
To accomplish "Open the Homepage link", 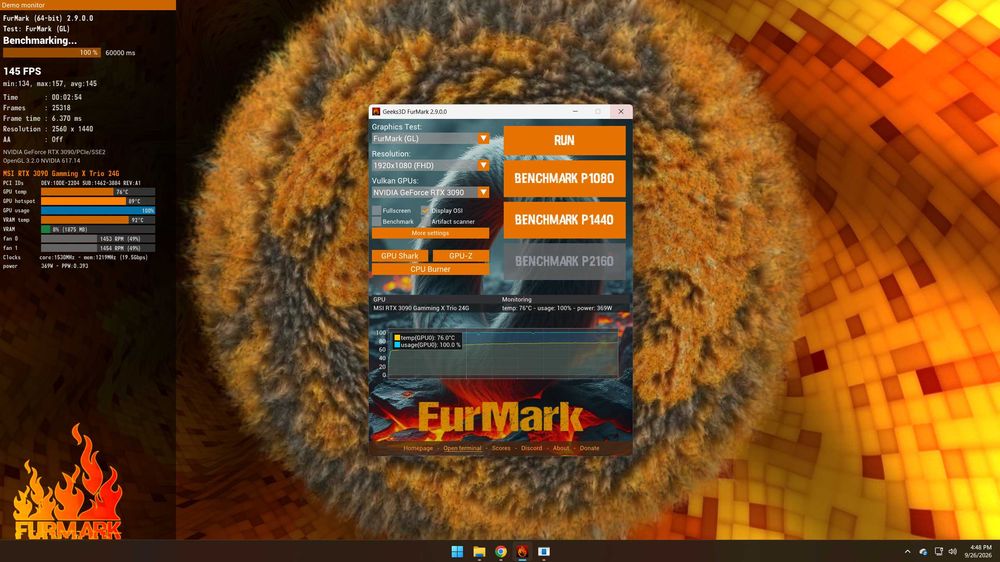I will 418,448.
